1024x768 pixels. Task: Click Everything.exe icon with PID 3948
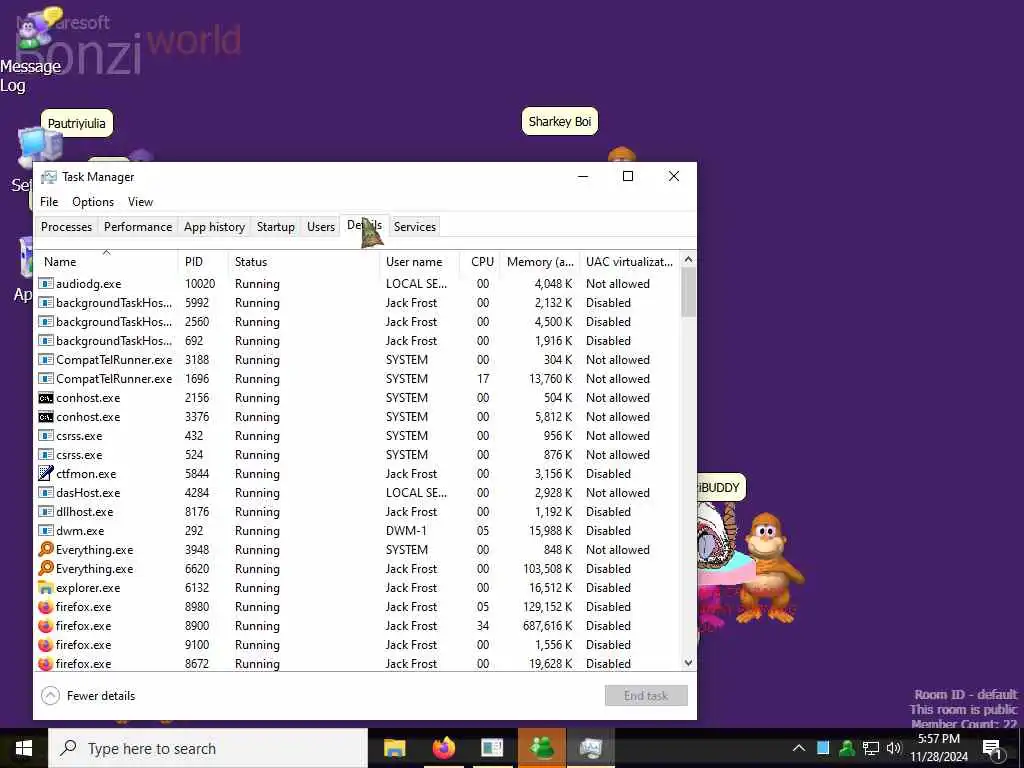[46, 549]
